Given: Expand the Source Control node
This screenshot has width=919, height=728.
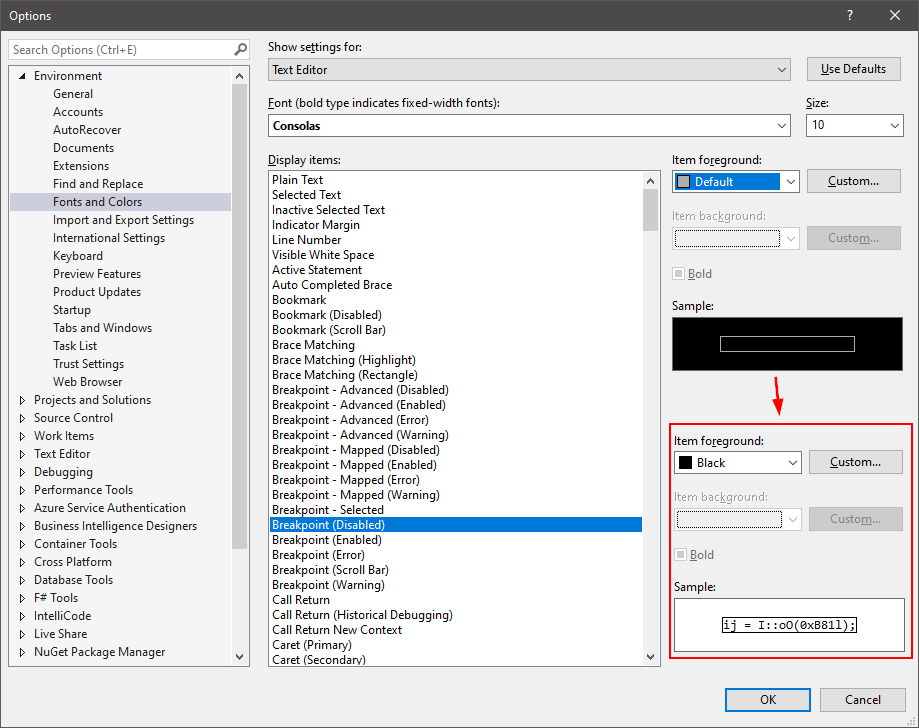Looking at the screenshot, I should pyautogui.click(x=22, y=419).
